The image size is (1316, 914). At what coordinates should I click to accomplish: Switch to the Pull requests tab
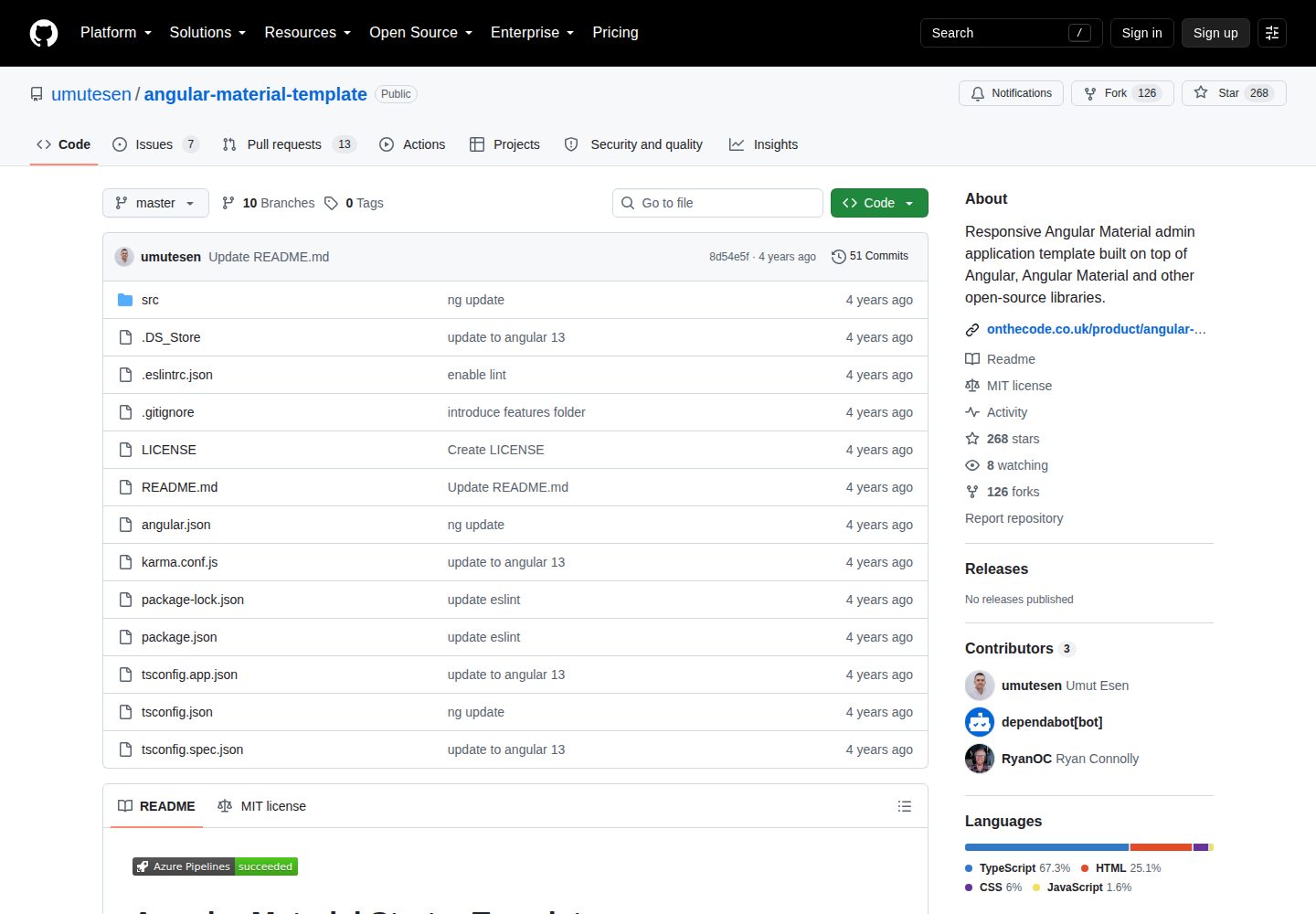[289, 144]
